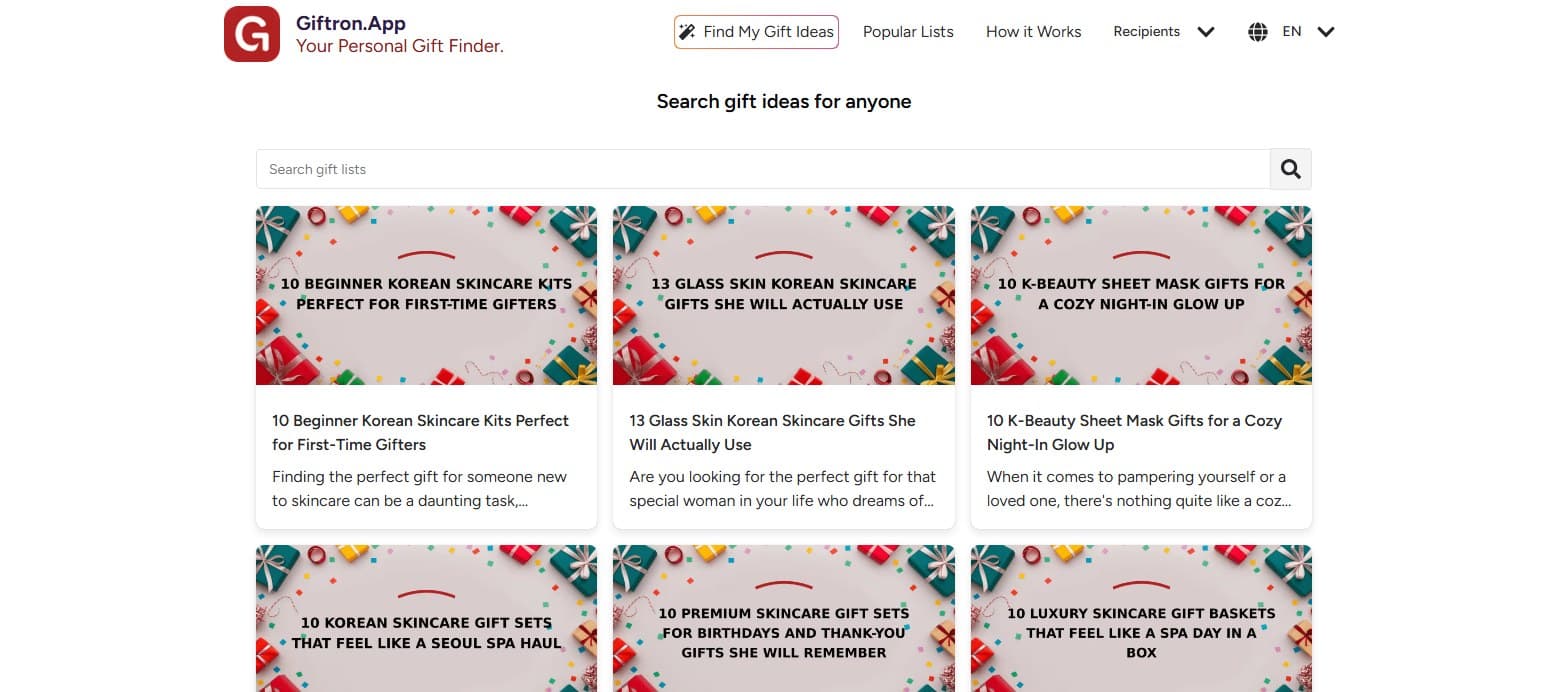
Task: Open Korean Skincare Gift Sets Seoul Spa Haul card
Action: coord(426,618)
